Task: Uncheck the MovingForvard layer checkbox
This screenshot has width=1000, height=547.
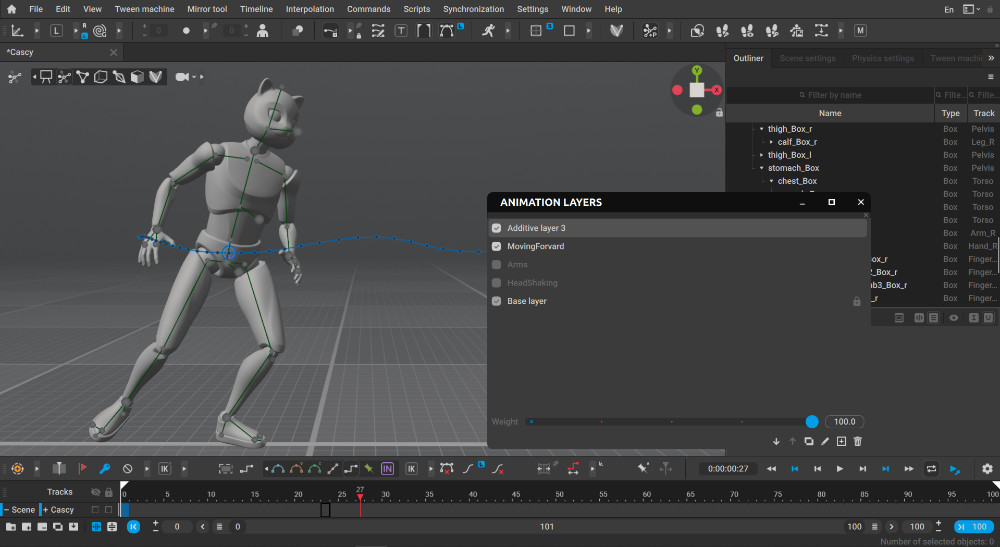Action: [496, 246]
